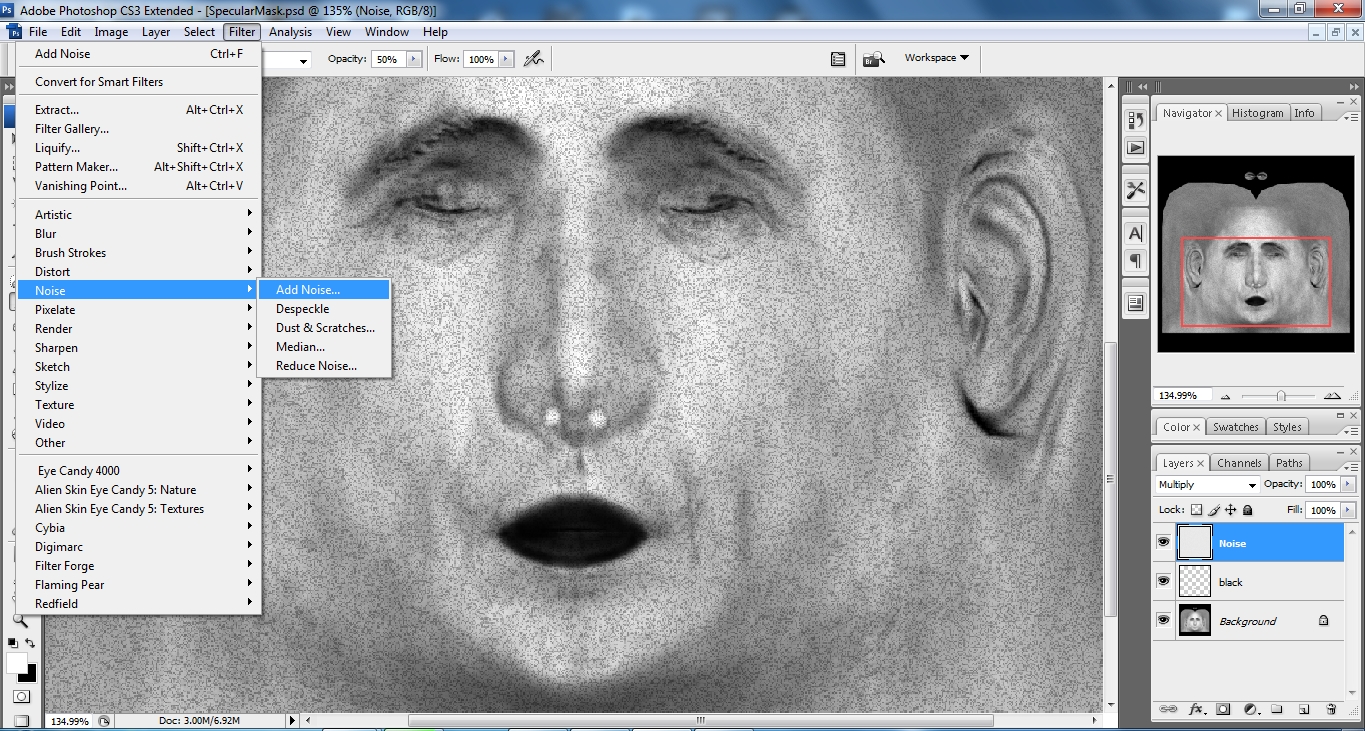Image resolution: width=1365 pixels, height=731 pixels.
Task: Swap foreground and background colors
Action: point(30,643)
